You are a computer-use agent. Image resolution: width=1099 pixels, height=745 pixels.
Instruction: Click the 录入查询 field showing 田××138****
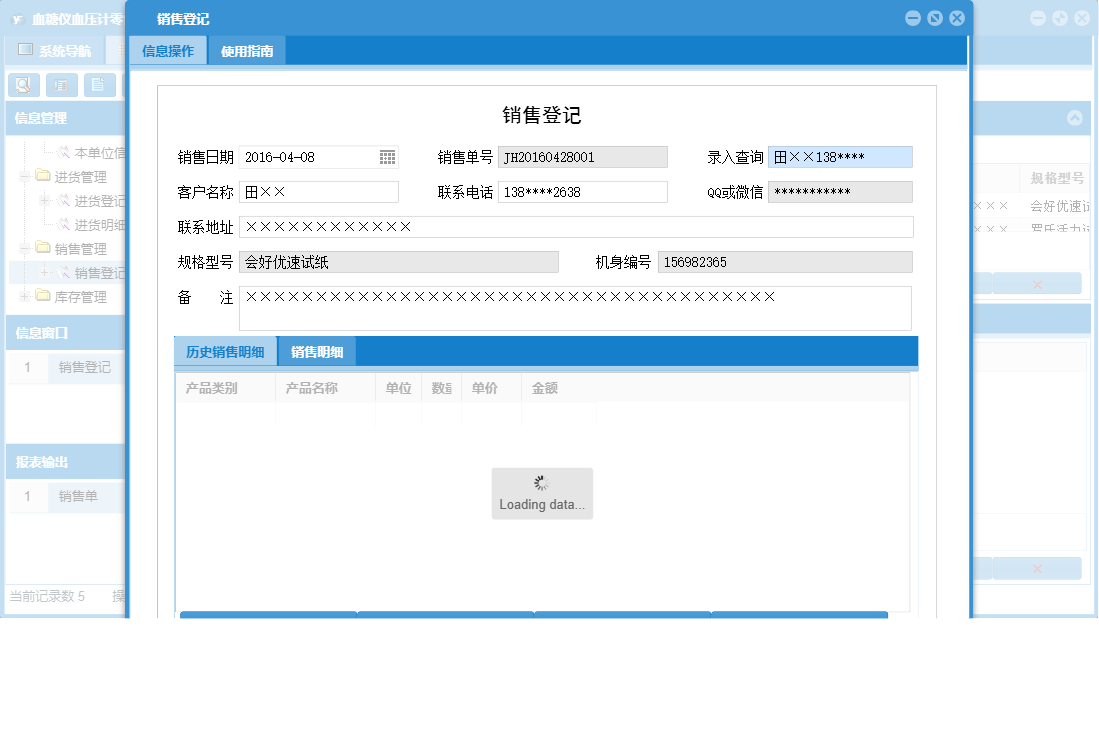tap(840, 157)
